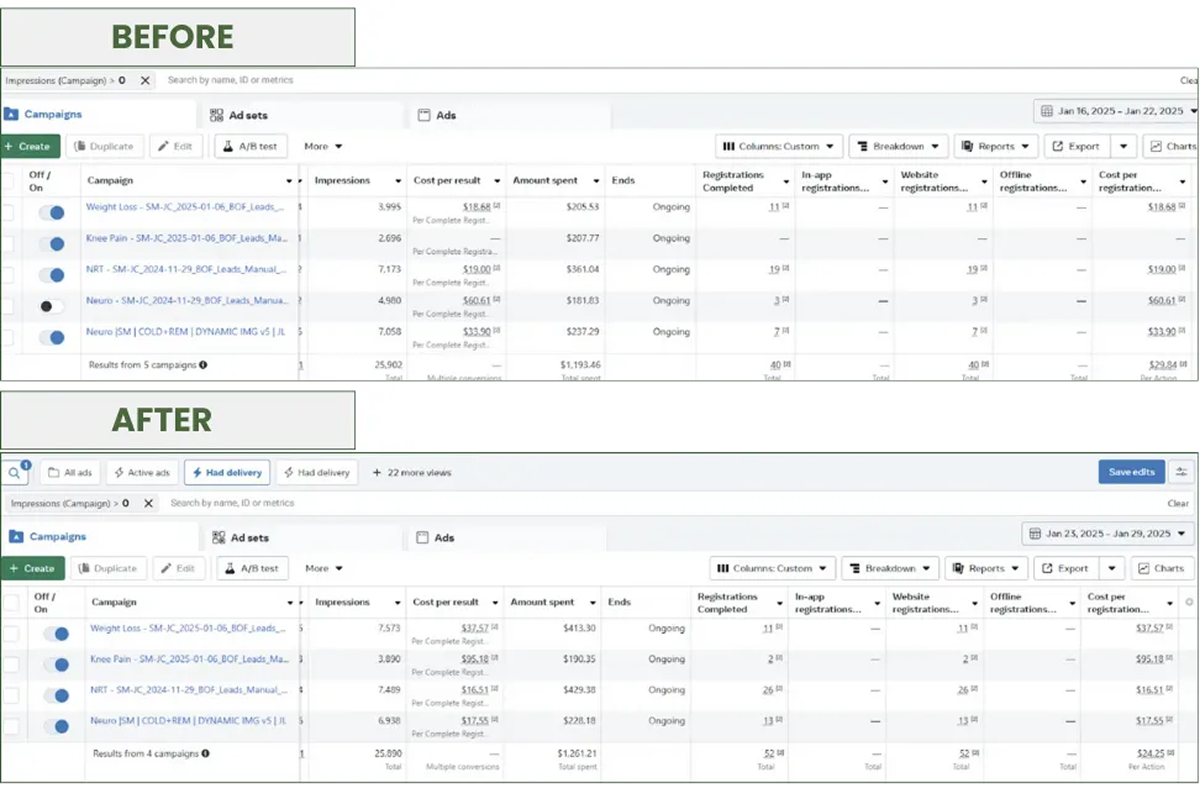Open Charts in the AFTER toolbar

point(1162,568)
